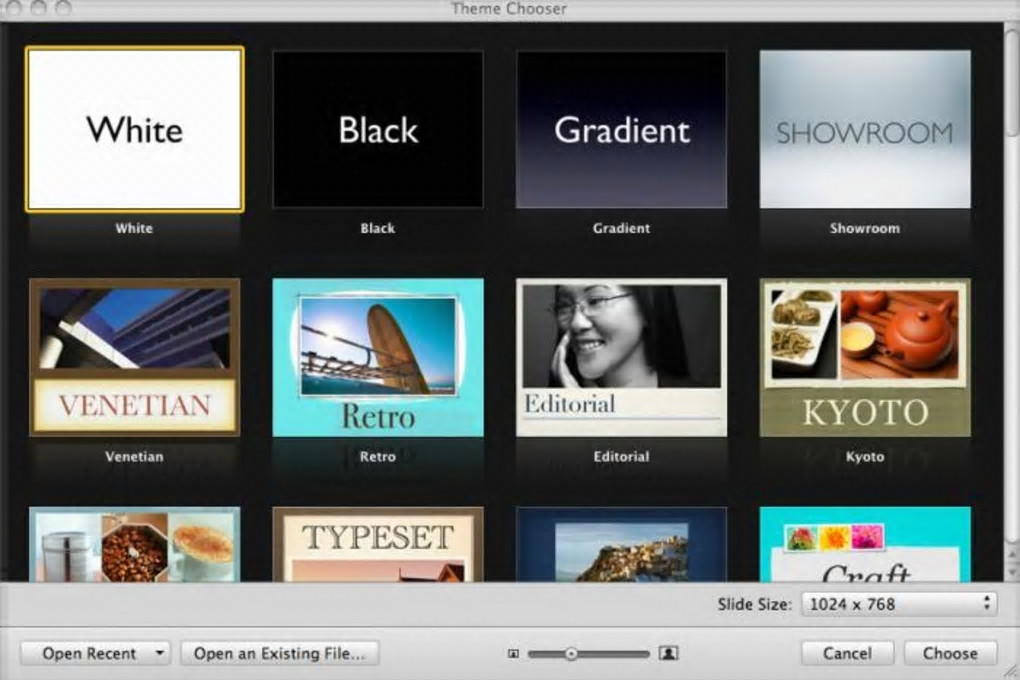Pick the Showroom theme thumbnail
Viewport: 1020px width, 680px height.
(x=865, y=129)
